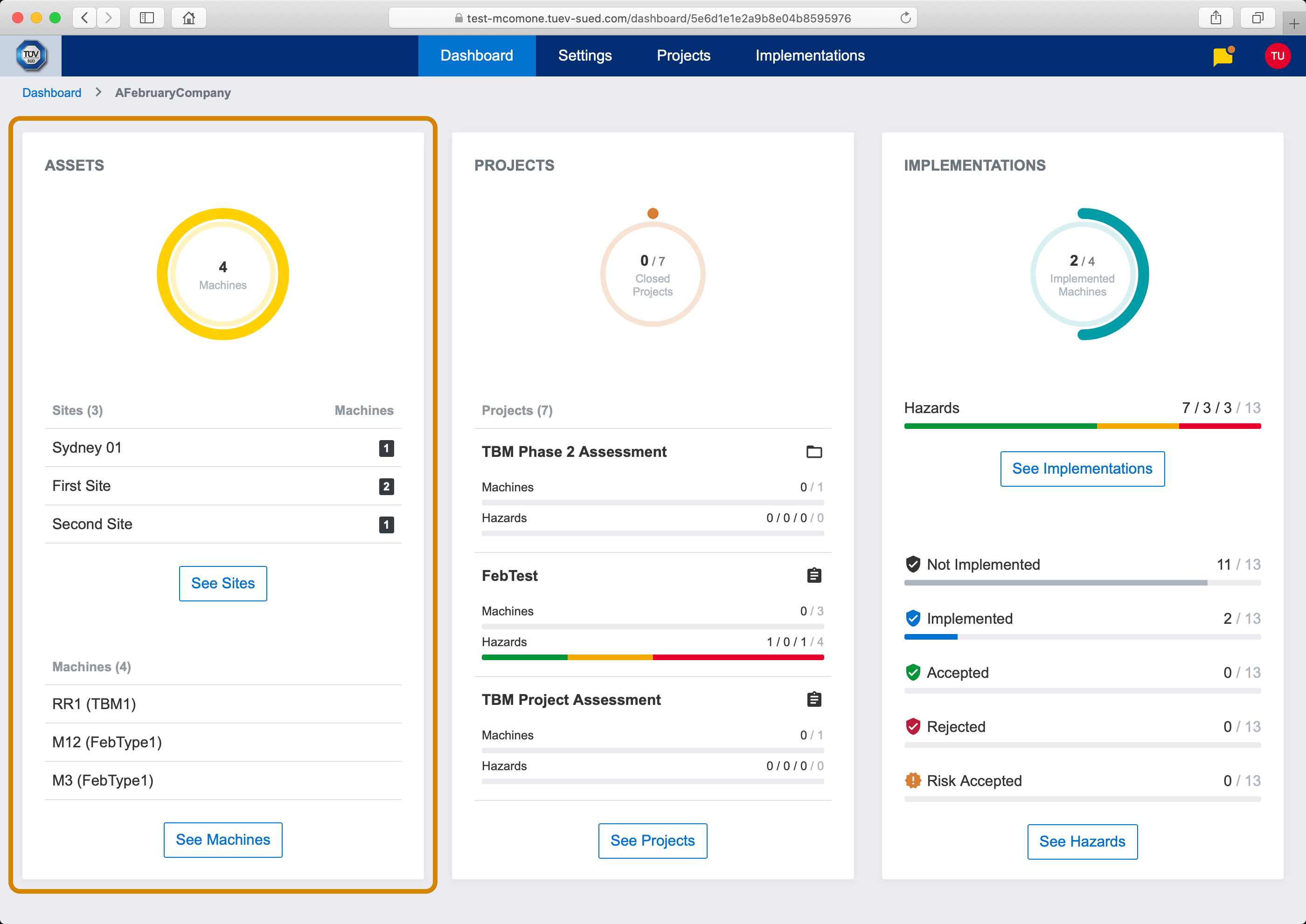
Task: Follow the Dashboard breadcrumb link
Action: [52, 93]
